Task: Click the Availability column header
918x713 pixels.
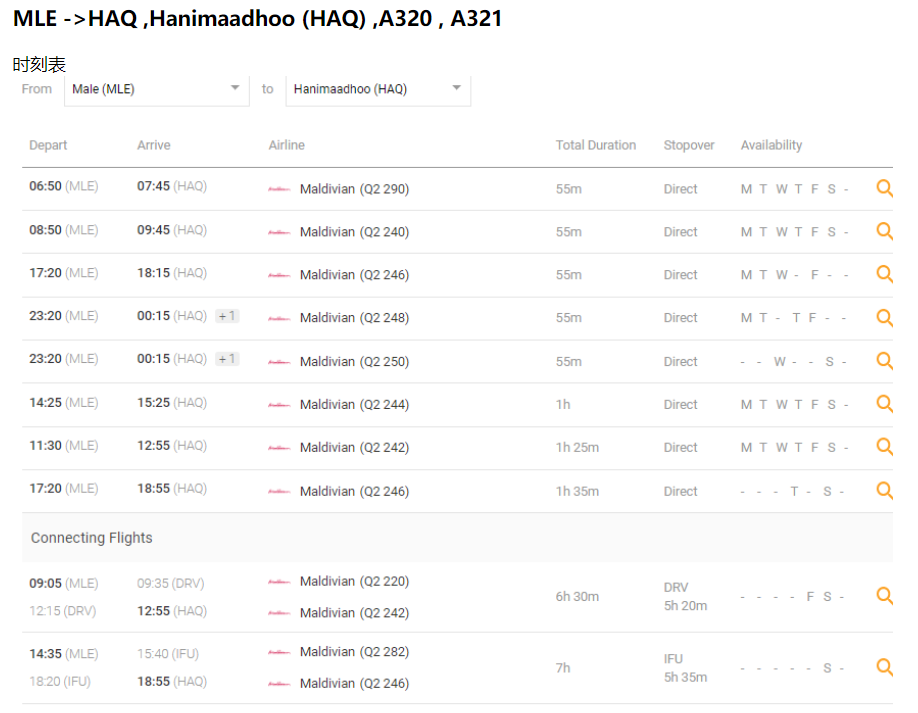Action: [x=771, y=145]
